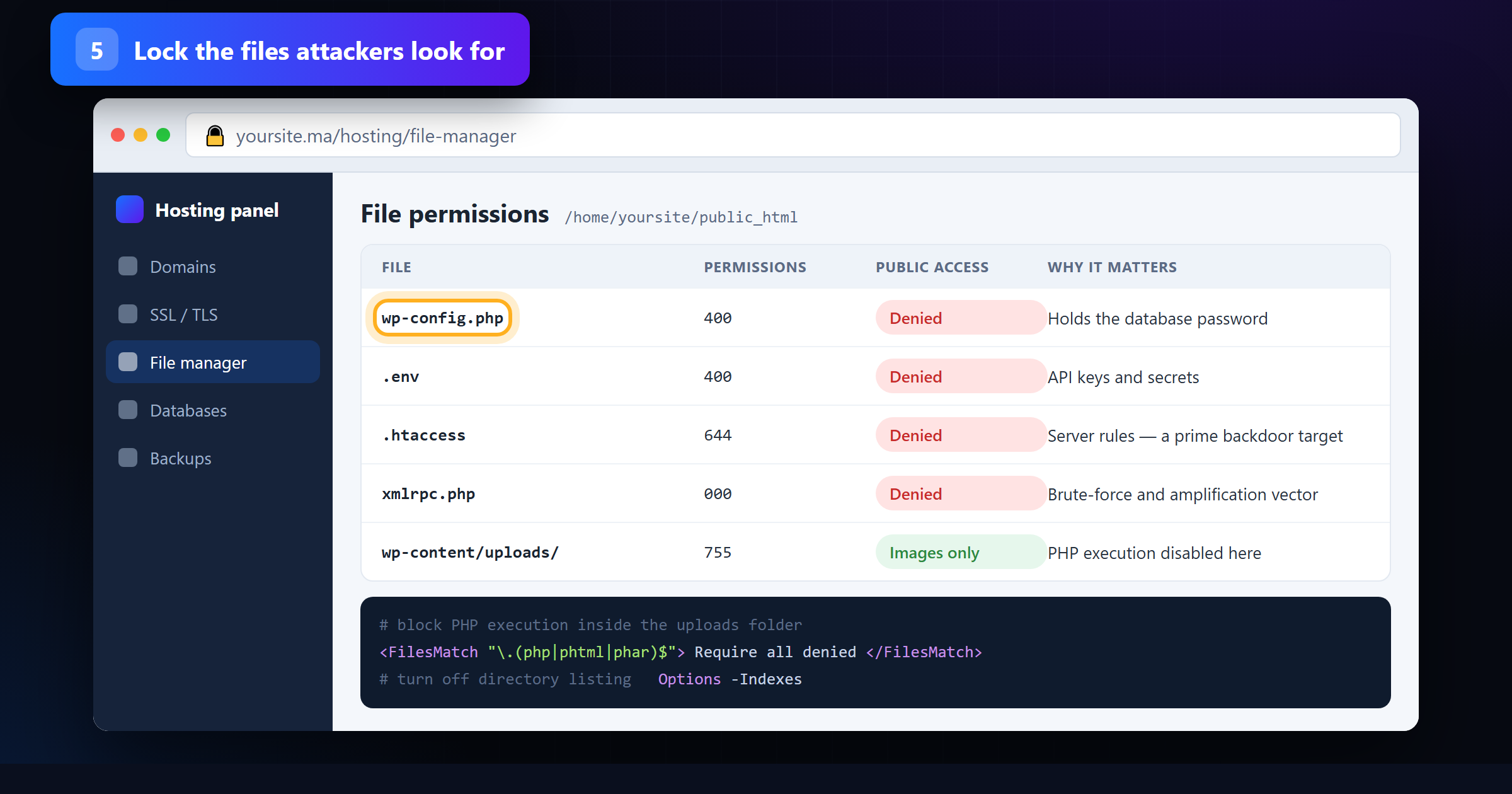Image resolution: width=1512 pixels, height=794 pixels.
Task: Click 'API keys and secrets' text
Action: point(1123,377)
